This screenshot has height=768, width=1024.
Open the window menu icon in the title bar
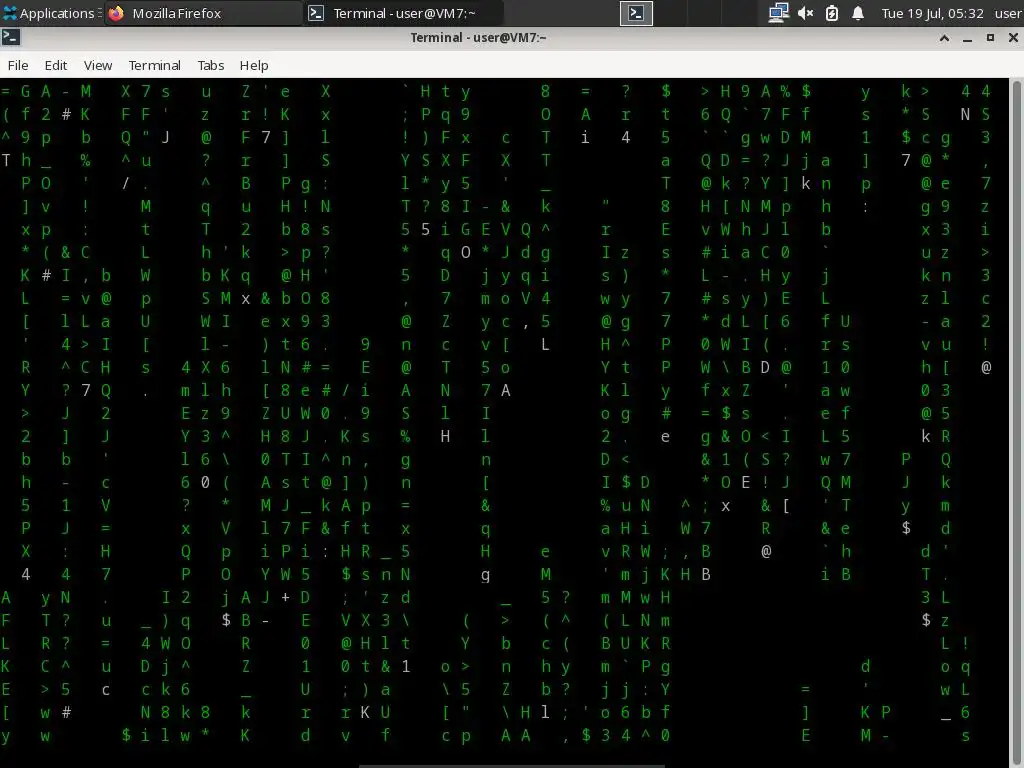coord(11,38)
